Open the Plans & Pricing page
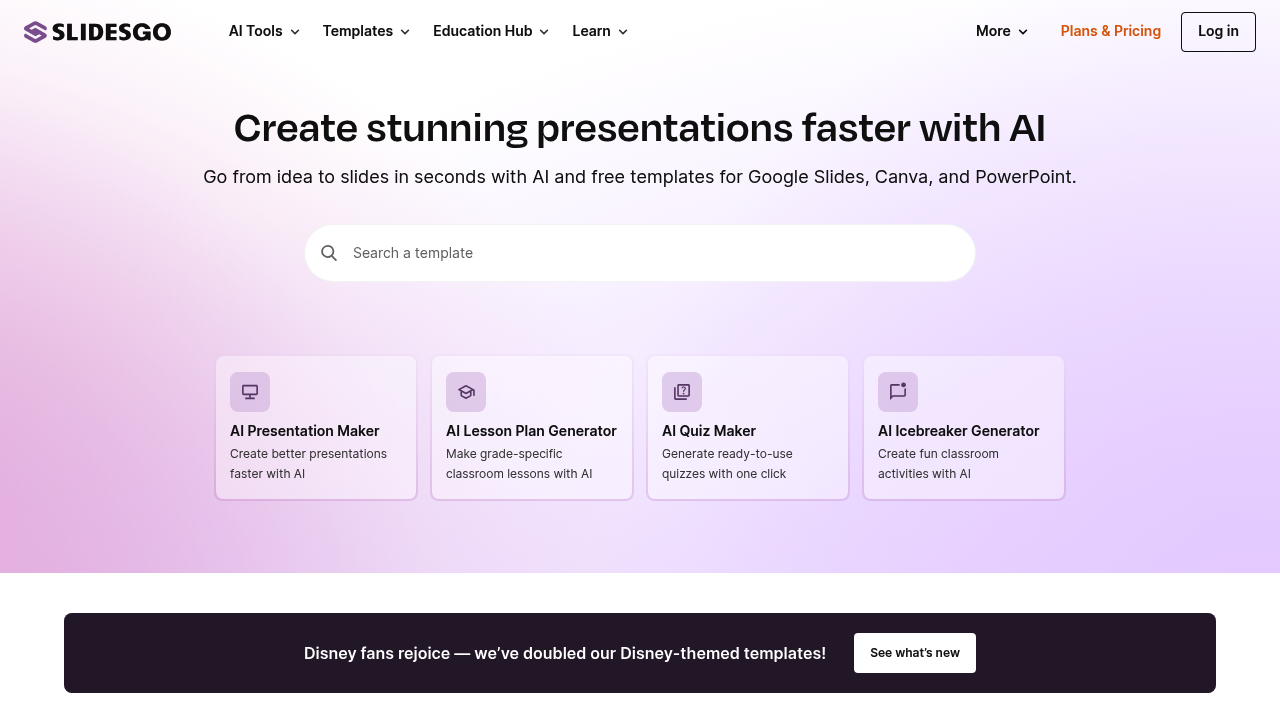The height and width of the screenshot is (720, 1280). 1110,31
